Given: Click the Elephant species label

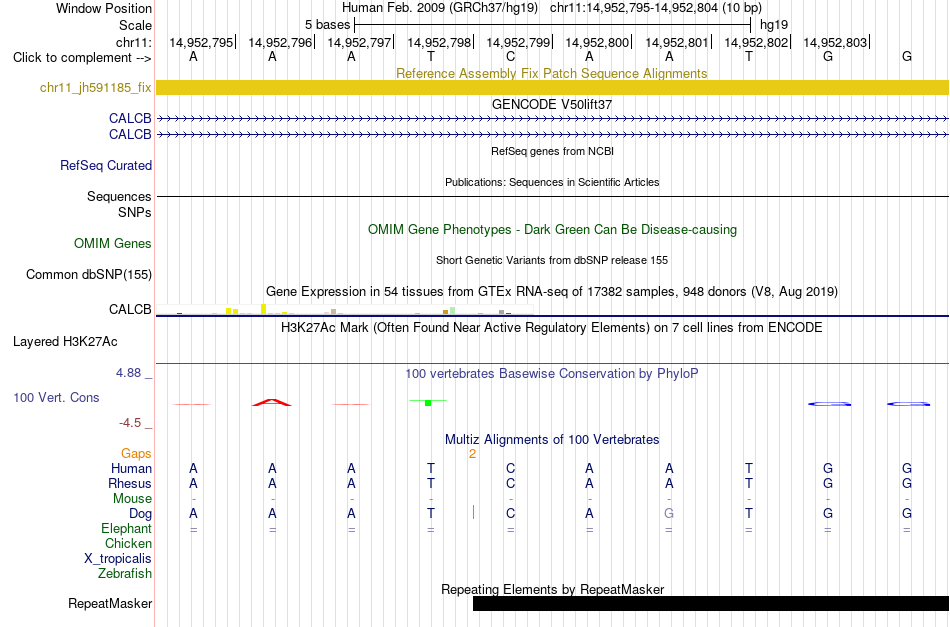Looking at the screenshot, I should (127, 529).
